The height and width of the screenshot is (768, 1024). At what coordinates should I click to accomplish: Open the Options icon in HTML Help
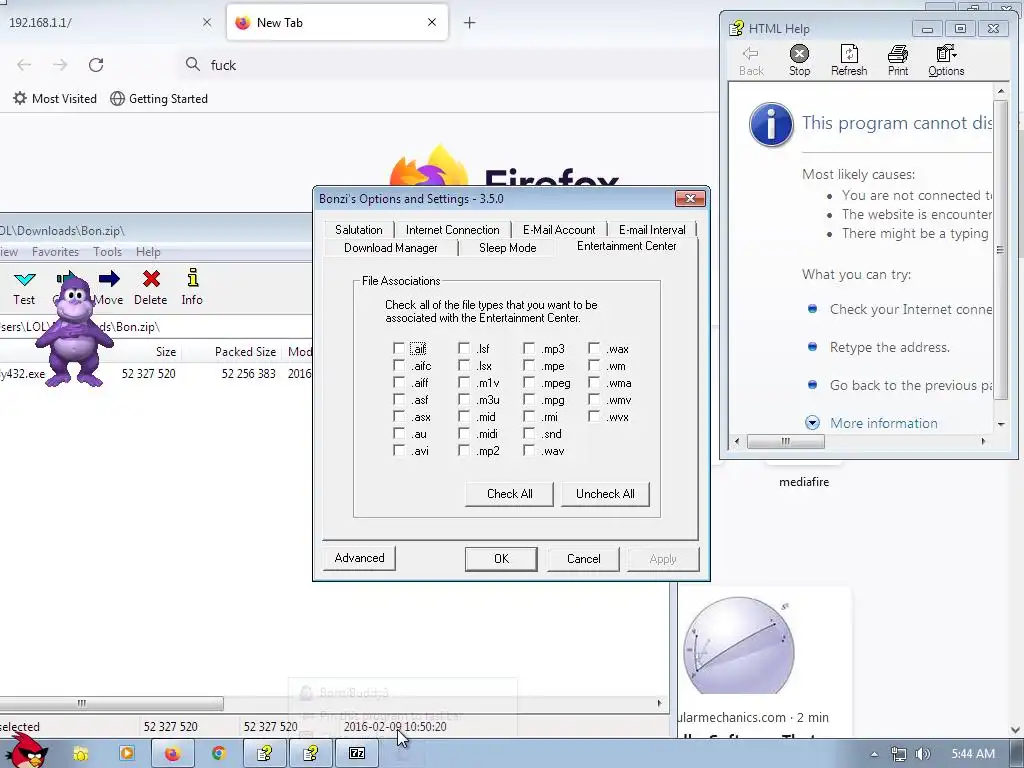(946, 54)
